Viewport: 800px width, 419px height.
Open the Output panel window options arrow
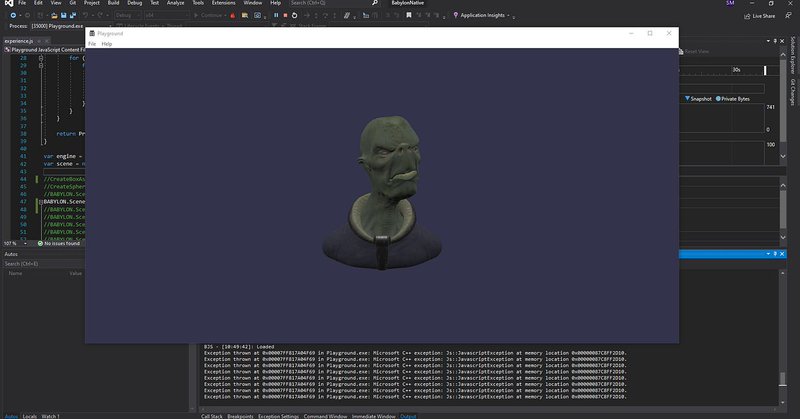click(768, 254)
